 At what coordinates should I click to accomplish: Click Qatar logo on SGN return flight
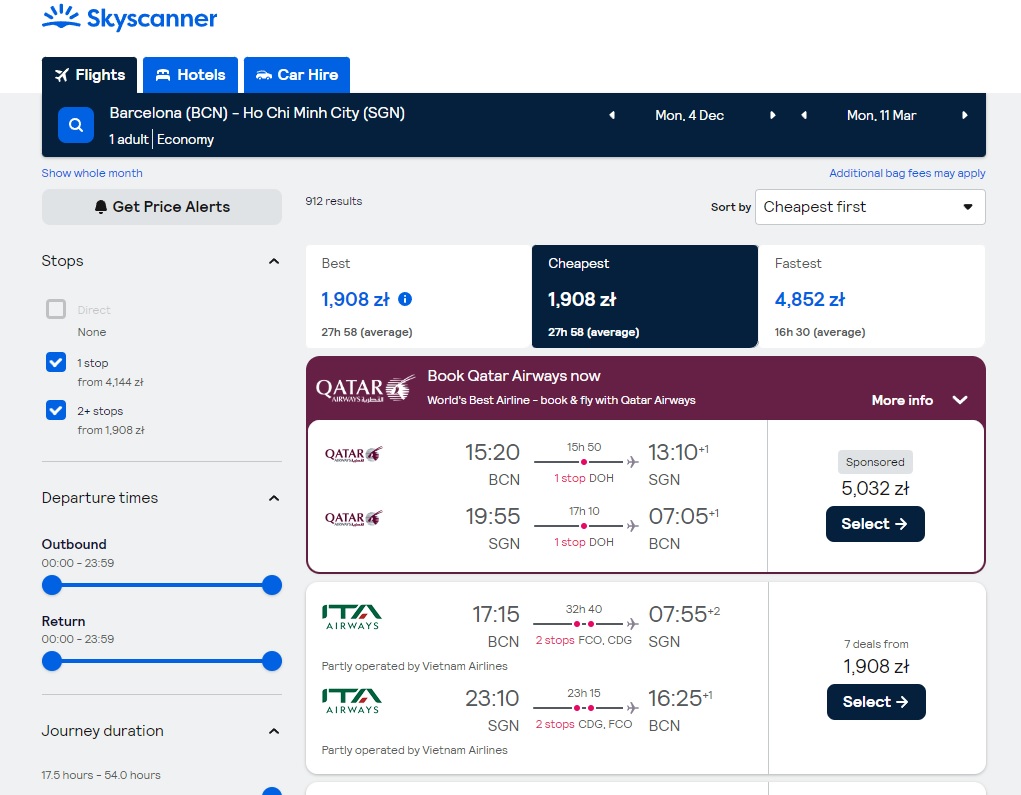pos(354,518)
